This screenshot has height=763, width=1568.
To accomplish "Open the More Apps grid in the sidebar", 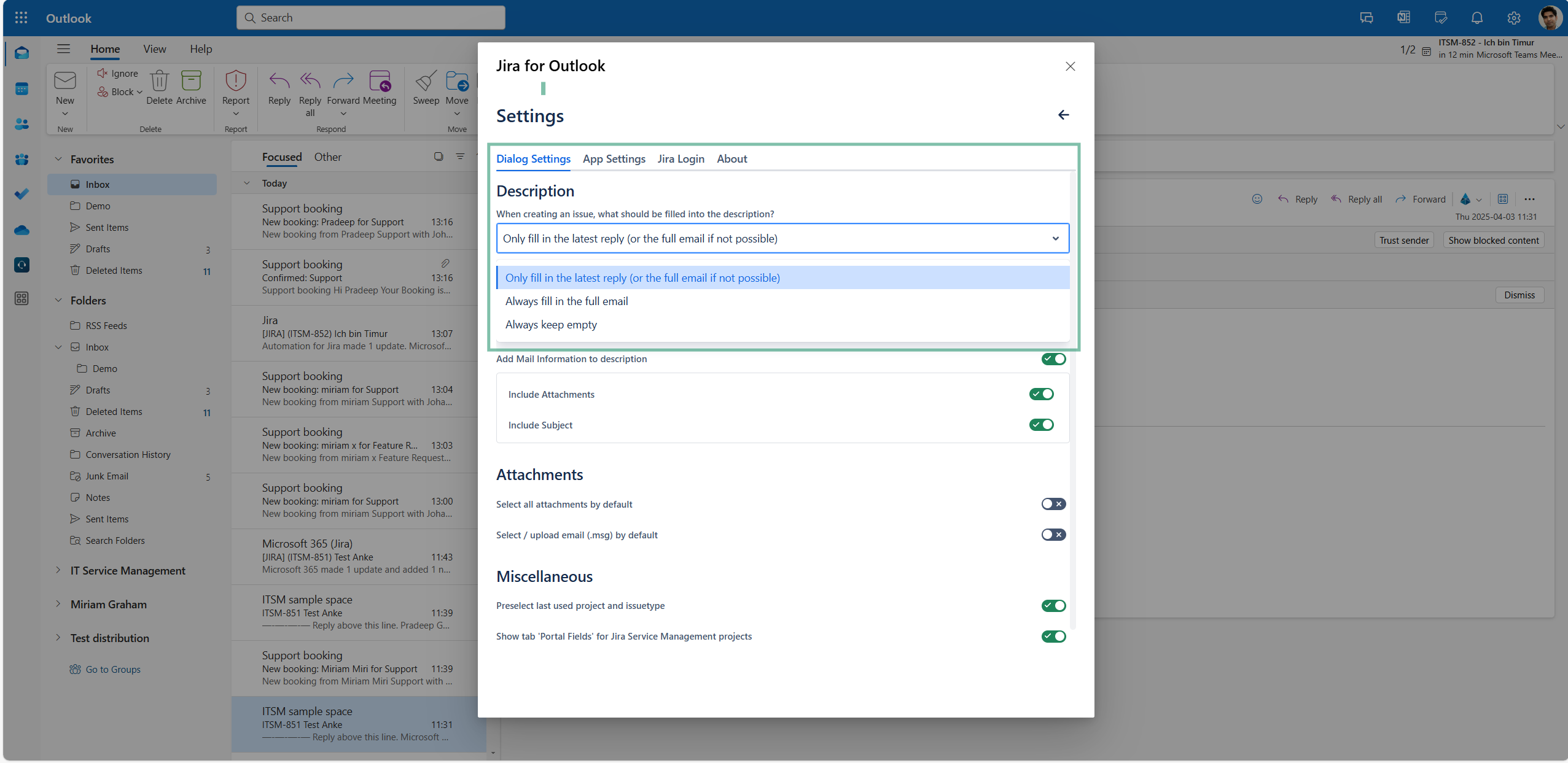I will click(x=21, y=299).
